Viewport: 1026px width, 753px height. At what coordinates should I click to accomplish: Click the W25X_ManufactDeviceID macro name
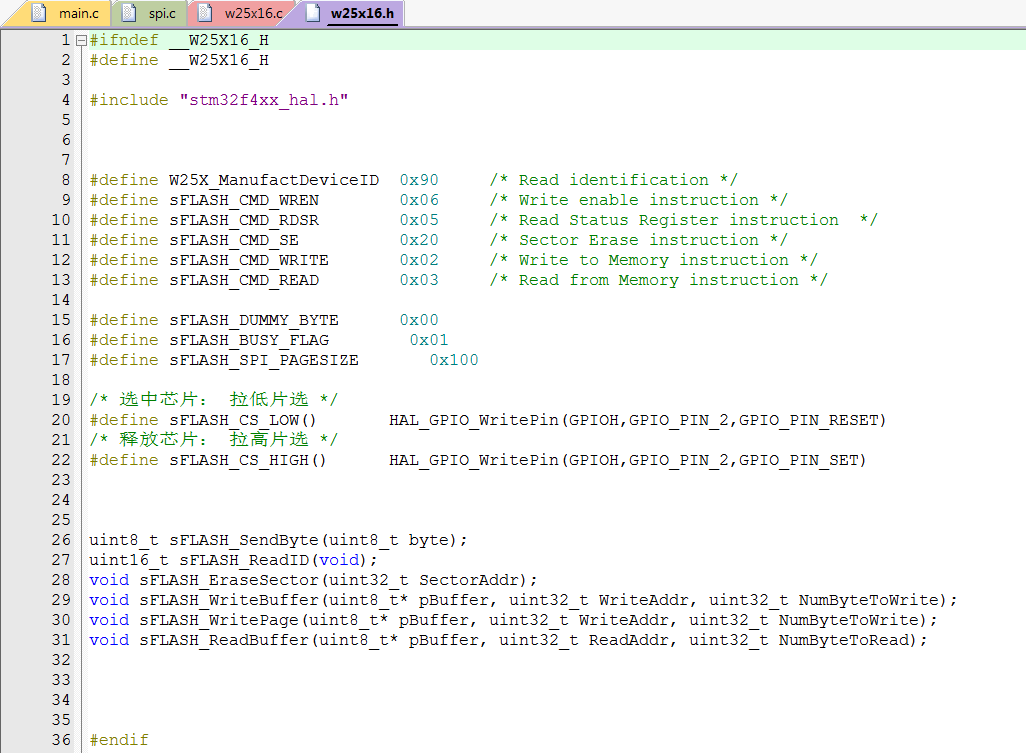(274, 180)
